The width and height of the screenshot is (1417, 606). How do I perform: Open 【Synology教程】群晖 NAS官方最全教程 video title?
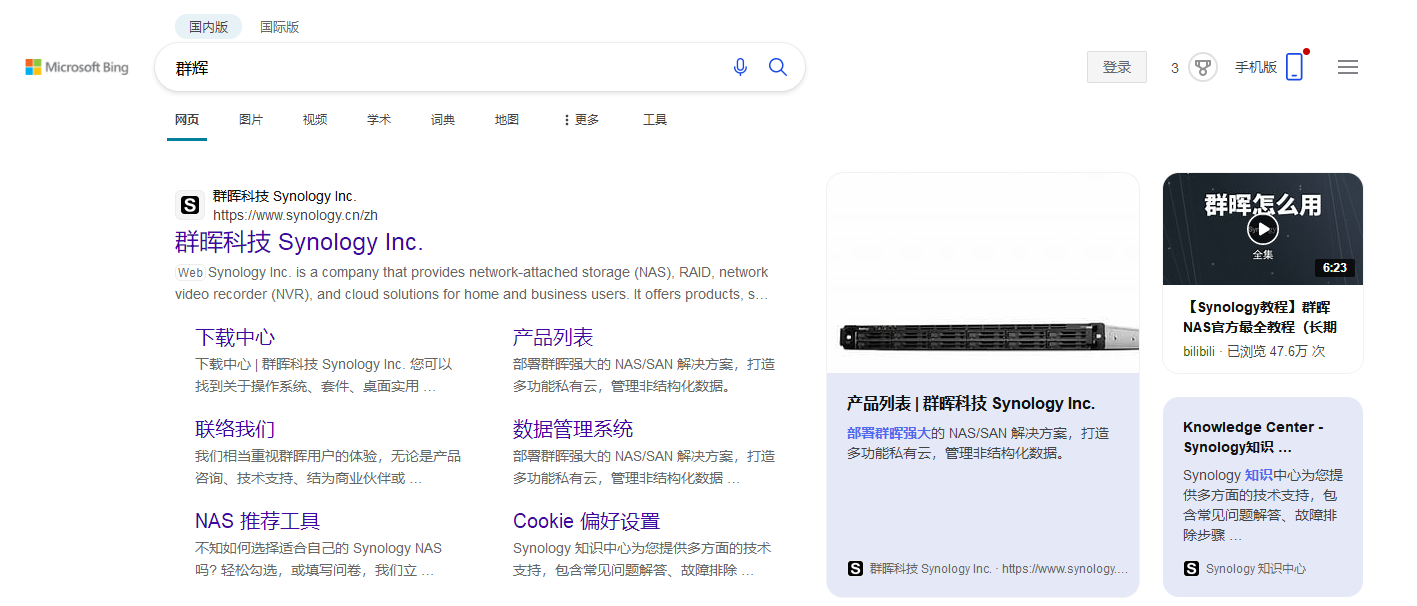coord(1260,317)
